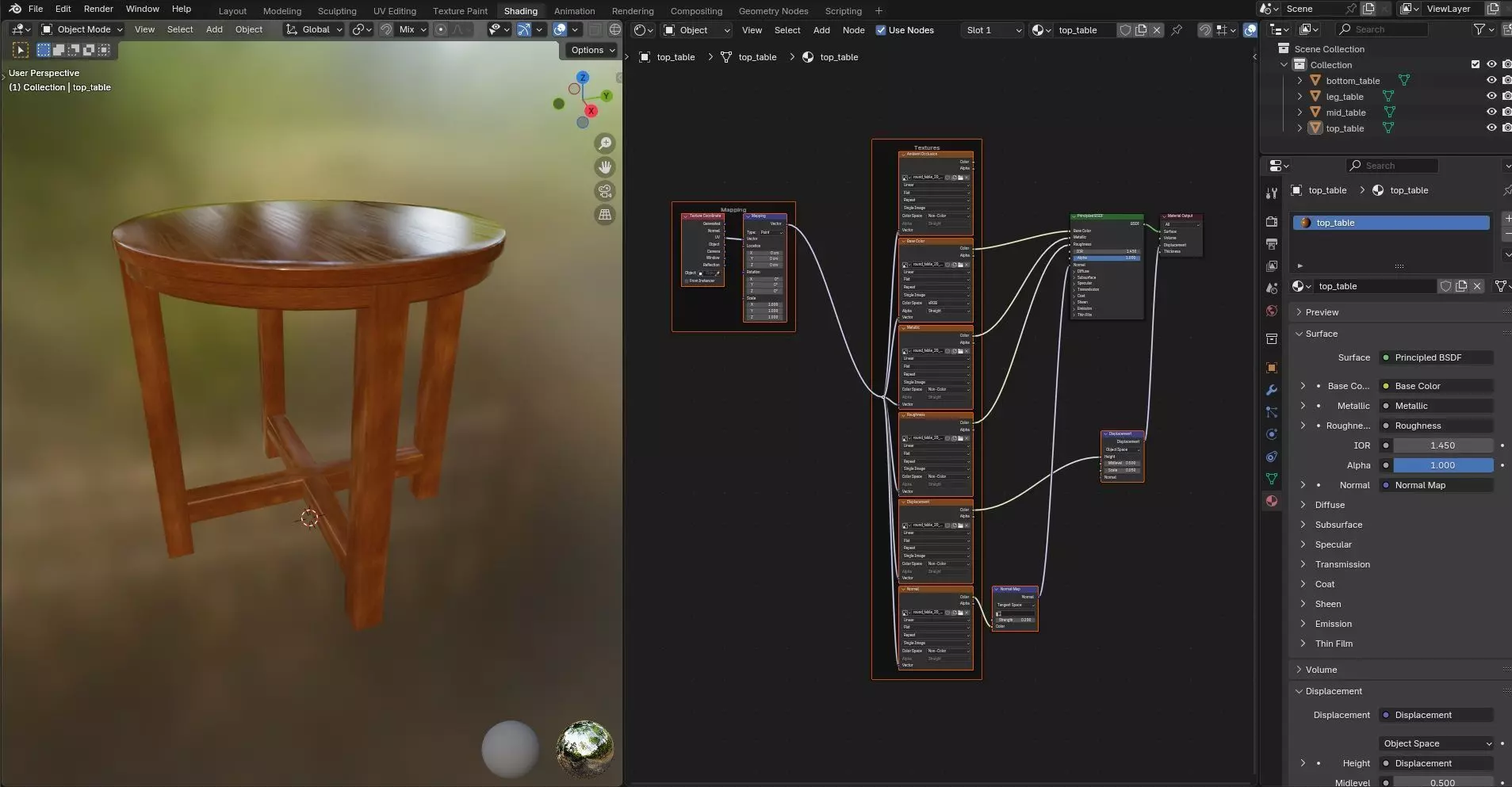Hide Collection in viewport via eye icon
This screenshot has height=787, width=1512.
(x=1491, y=65)
